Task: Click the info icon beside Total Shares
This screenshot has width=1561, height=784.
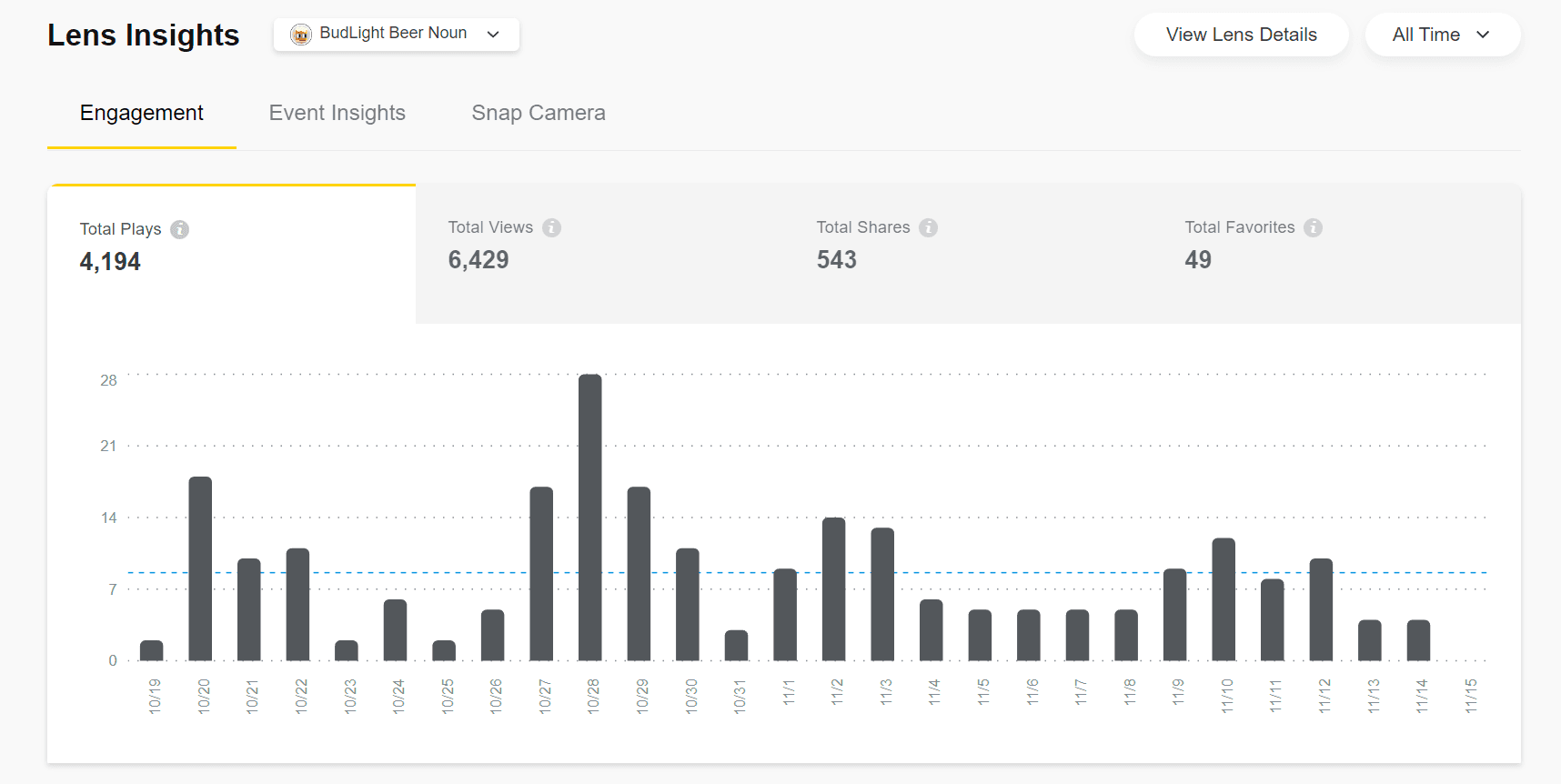Action: tap(928, 227)
